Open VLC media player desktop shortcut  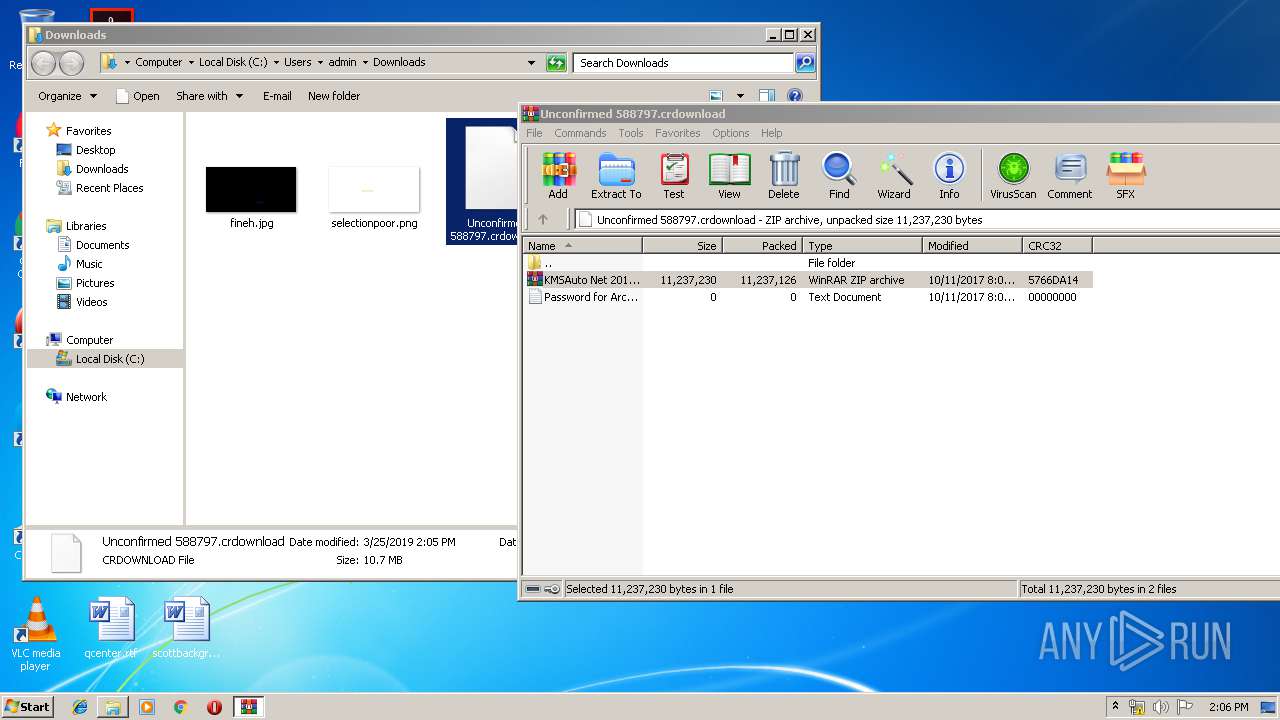(x=36, y=635)
